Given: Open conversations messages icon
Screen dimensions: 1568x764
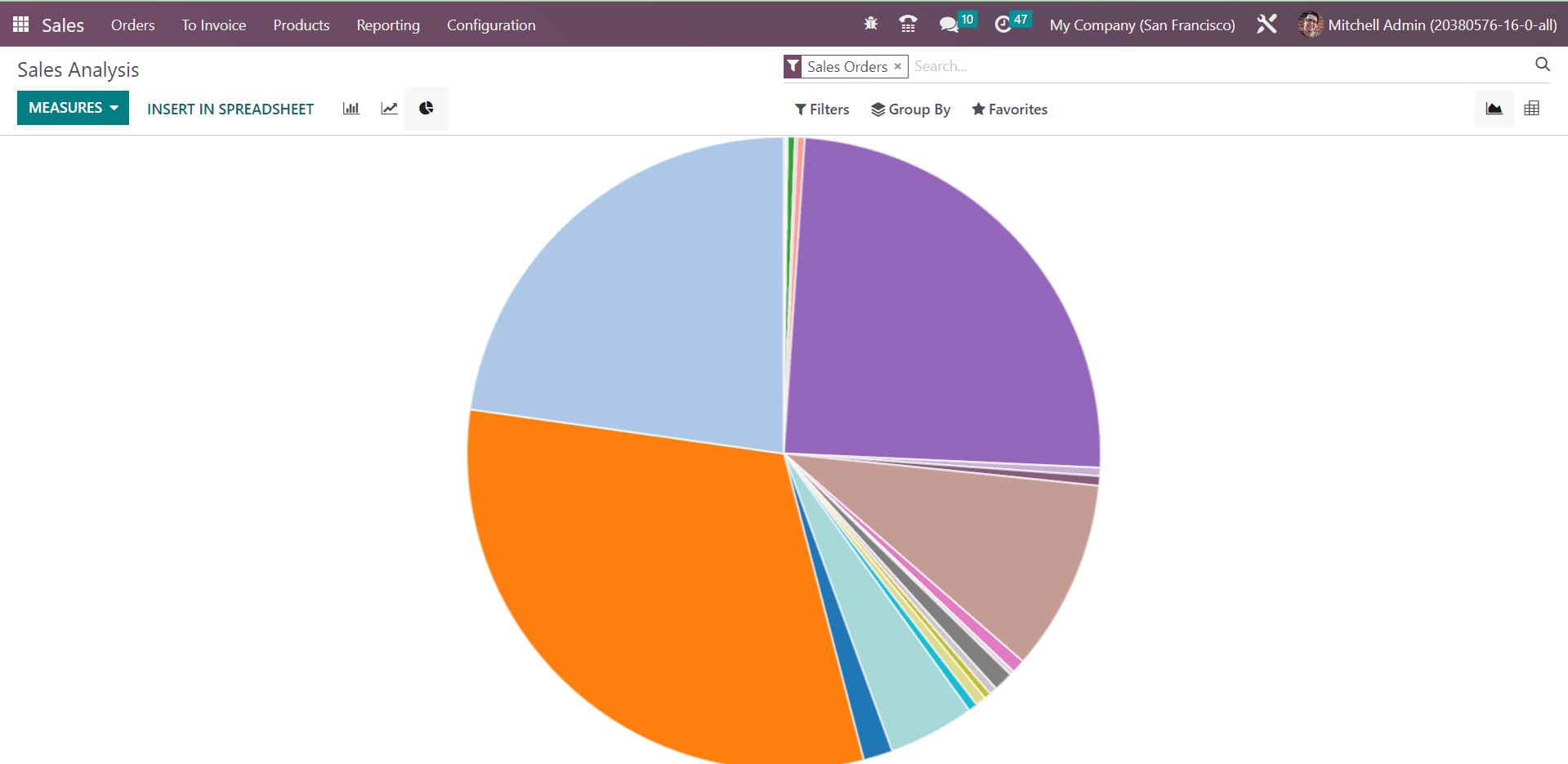Looking at the screenshot, I should pos(949,25).
